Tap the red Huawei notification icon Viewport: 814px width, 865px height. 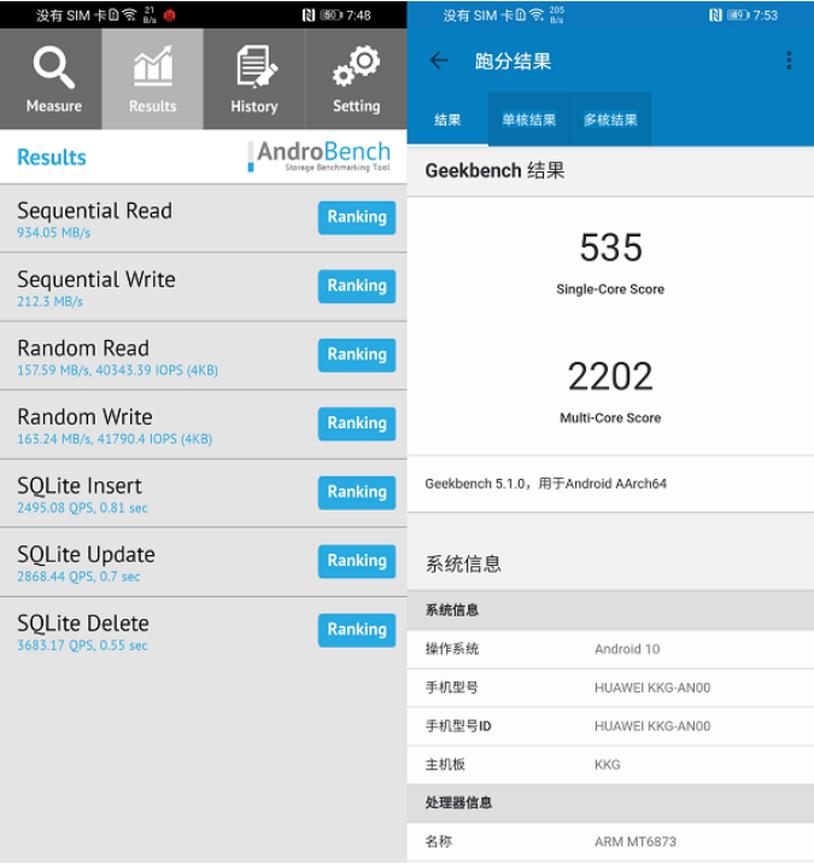click(169, 15)
